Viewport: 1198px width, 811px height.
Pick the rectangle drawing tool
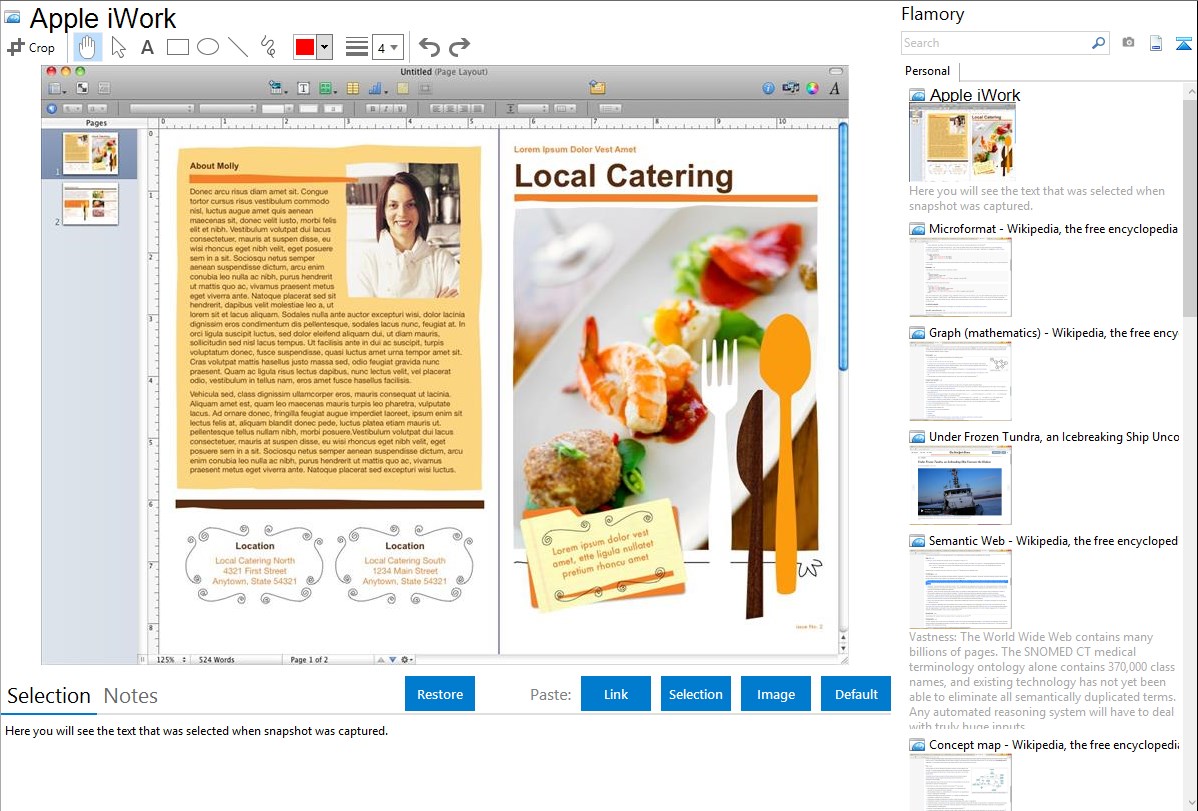pyautogui.click(x=177, y=47)
